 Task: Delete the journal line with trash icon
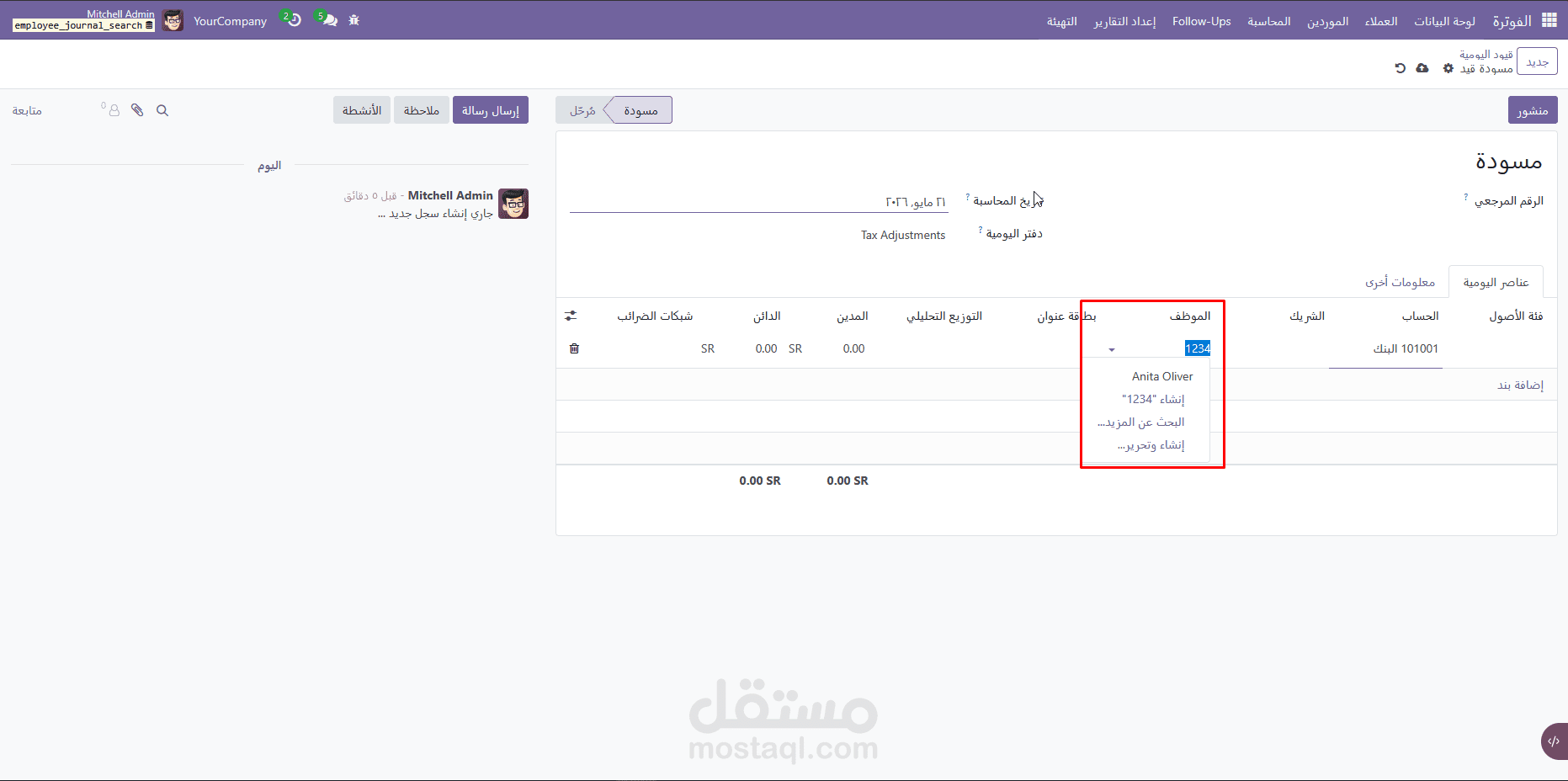pos(574,348)
